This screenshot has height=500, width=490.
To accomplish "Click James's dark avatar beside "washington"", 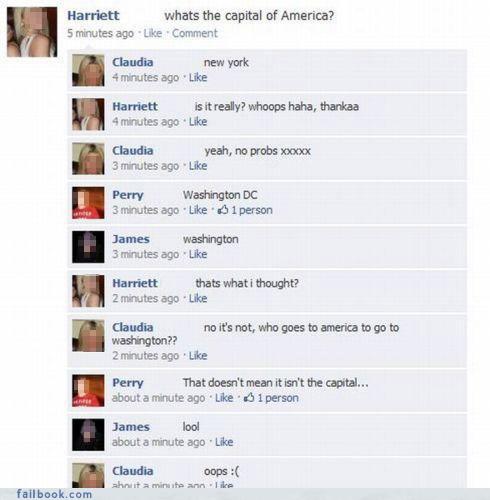I will point(88,247).
